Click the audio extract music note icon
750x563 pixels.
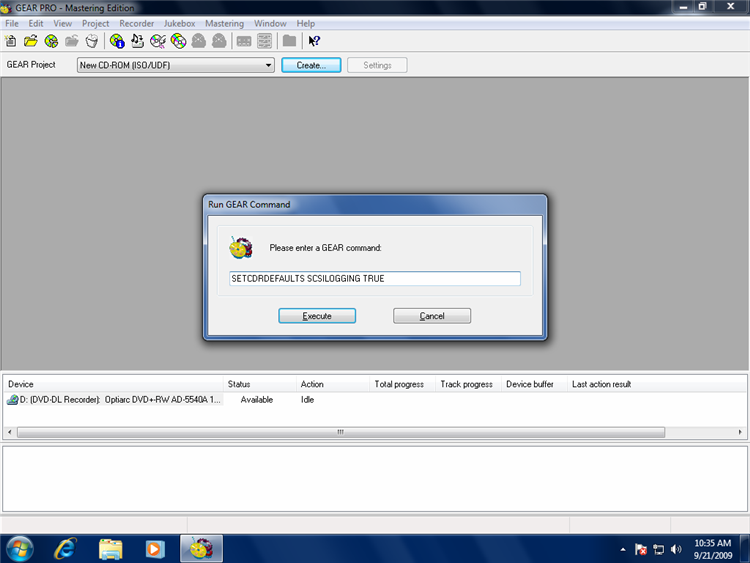click(137, 41)
